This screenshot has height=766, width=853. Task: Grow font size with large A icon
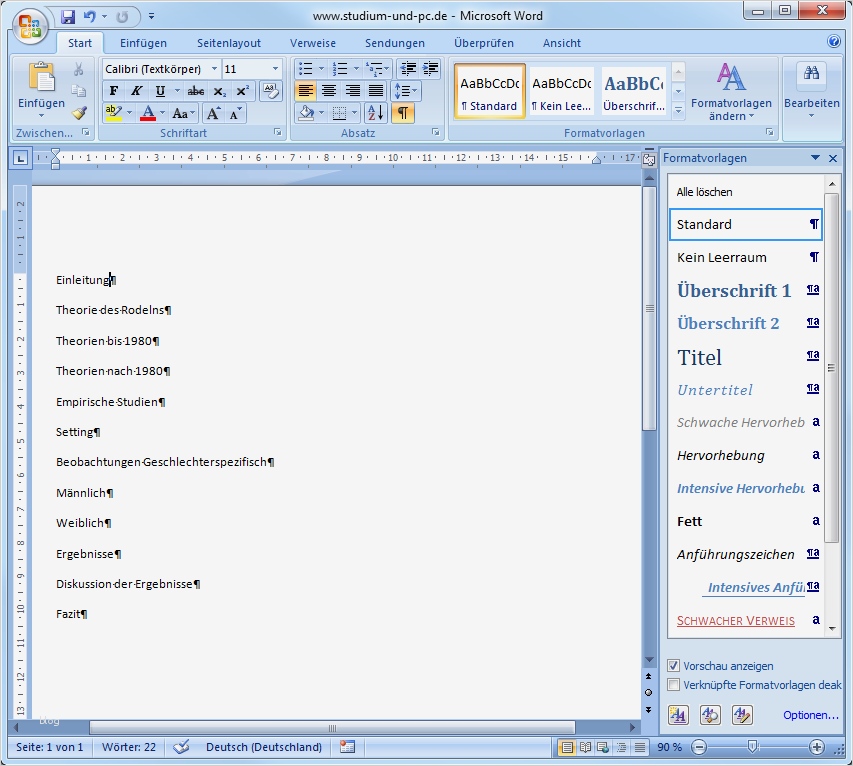214,113
